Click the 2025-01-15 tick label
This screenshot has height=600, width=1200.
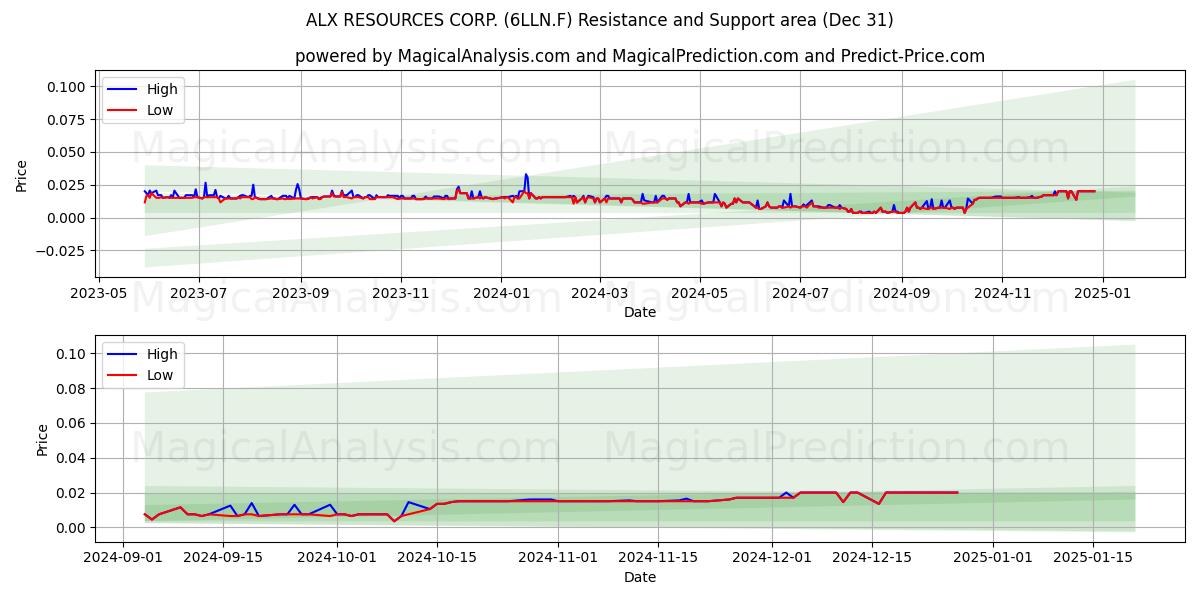point(1092,559)
